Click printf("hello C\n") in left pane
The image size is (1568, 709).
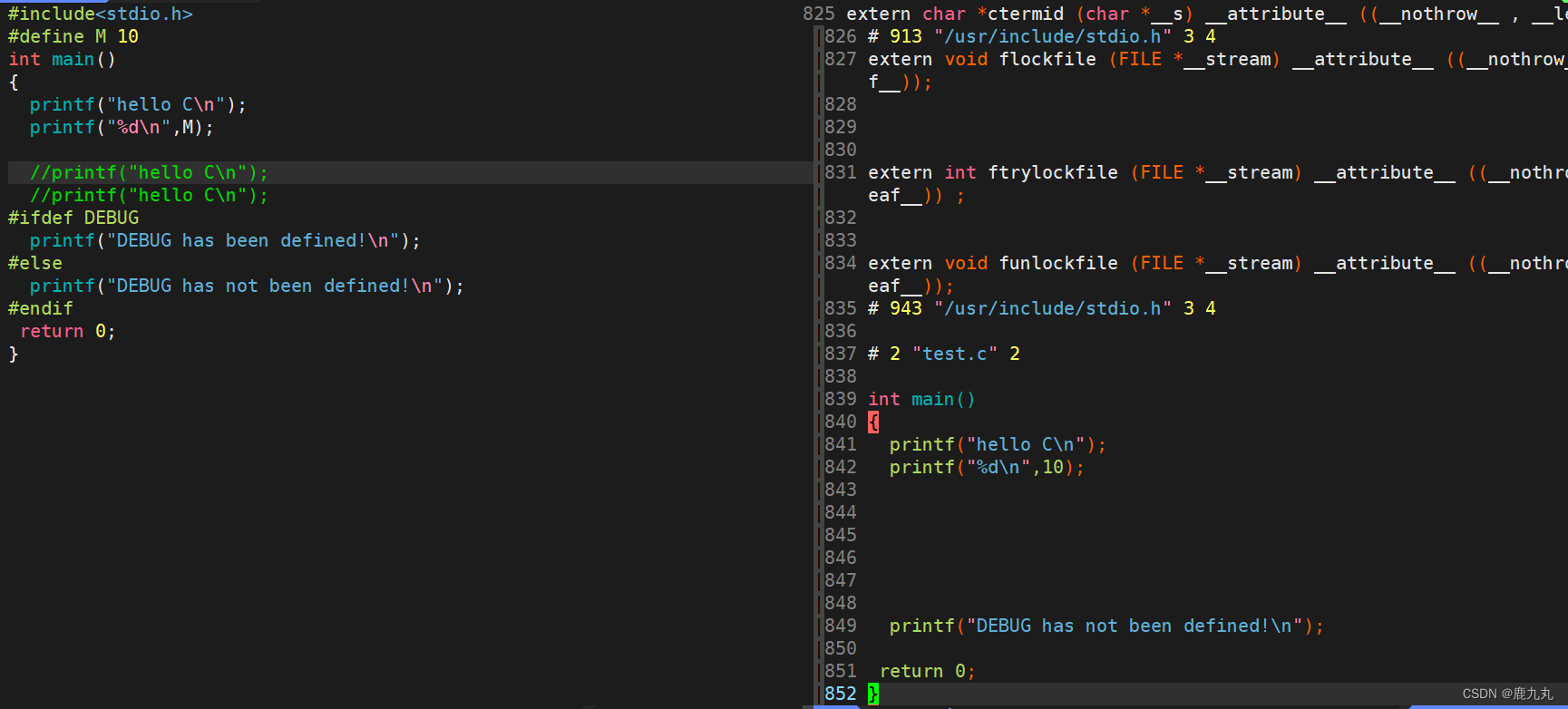click(x=139, y=104)
